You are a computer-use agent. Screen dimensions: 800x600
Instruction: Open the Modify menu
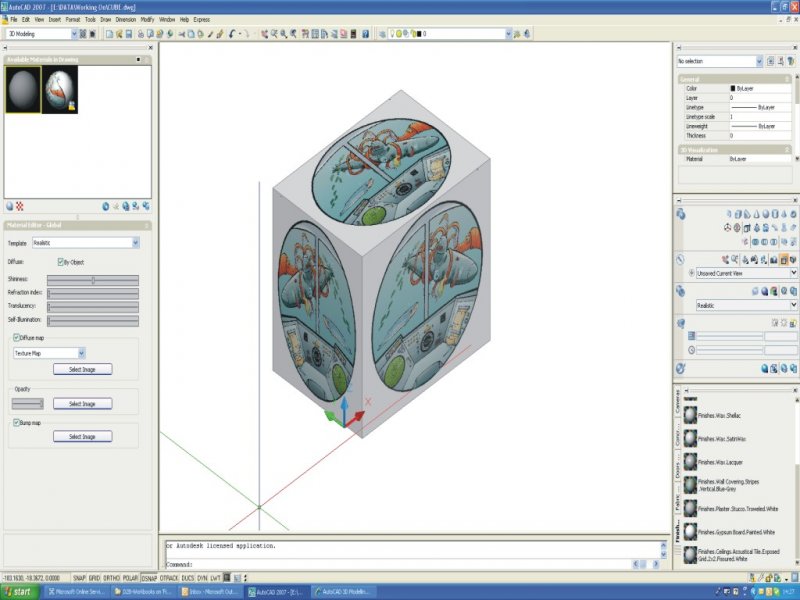tap(147, 19)
